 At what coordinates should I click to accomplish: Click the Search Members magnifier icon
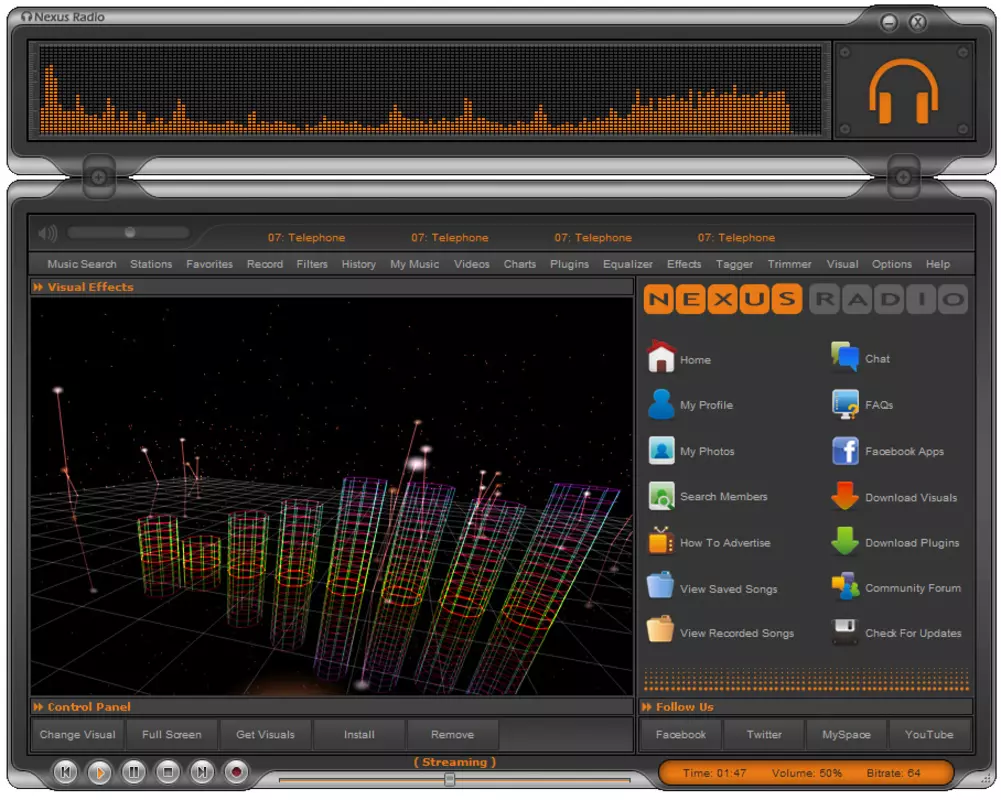(661, 496)
